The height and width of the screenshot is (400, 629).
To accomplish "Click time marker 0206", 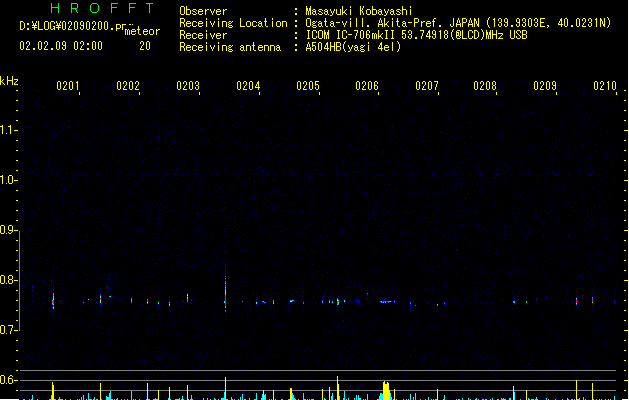I will point(367,86).
